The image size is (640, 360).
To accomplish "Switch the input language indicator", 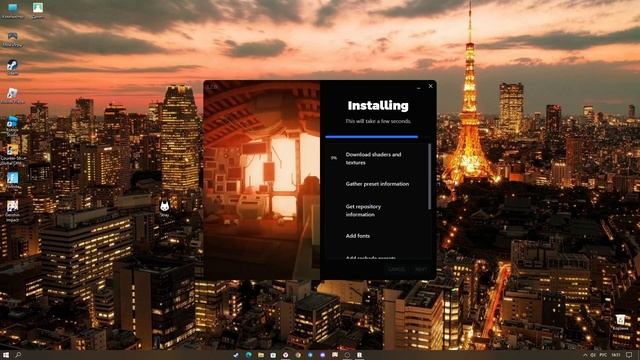I will [x=603, y=356].
